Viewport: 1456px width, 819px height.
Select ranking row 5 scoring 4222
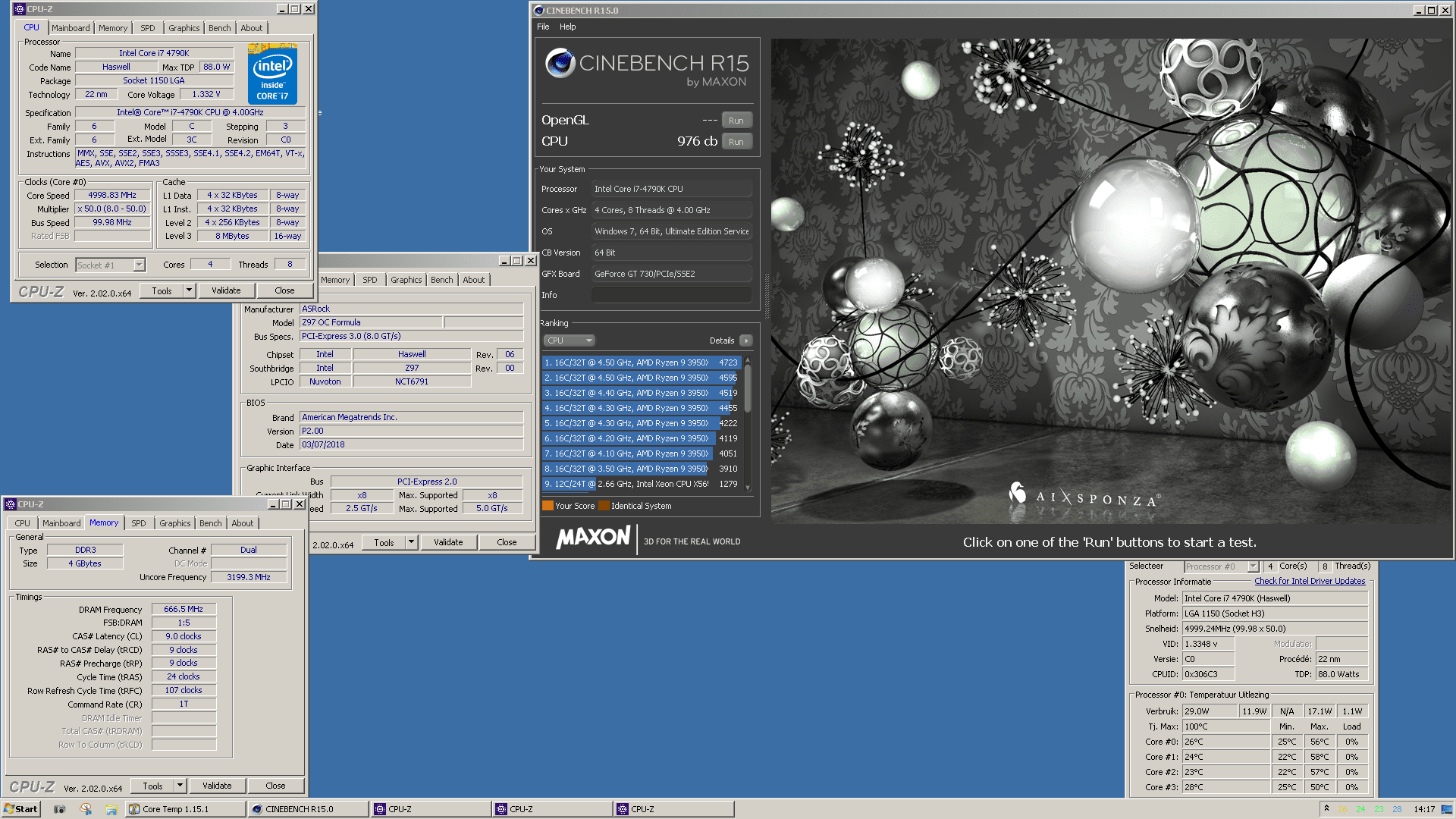point(641,423)
